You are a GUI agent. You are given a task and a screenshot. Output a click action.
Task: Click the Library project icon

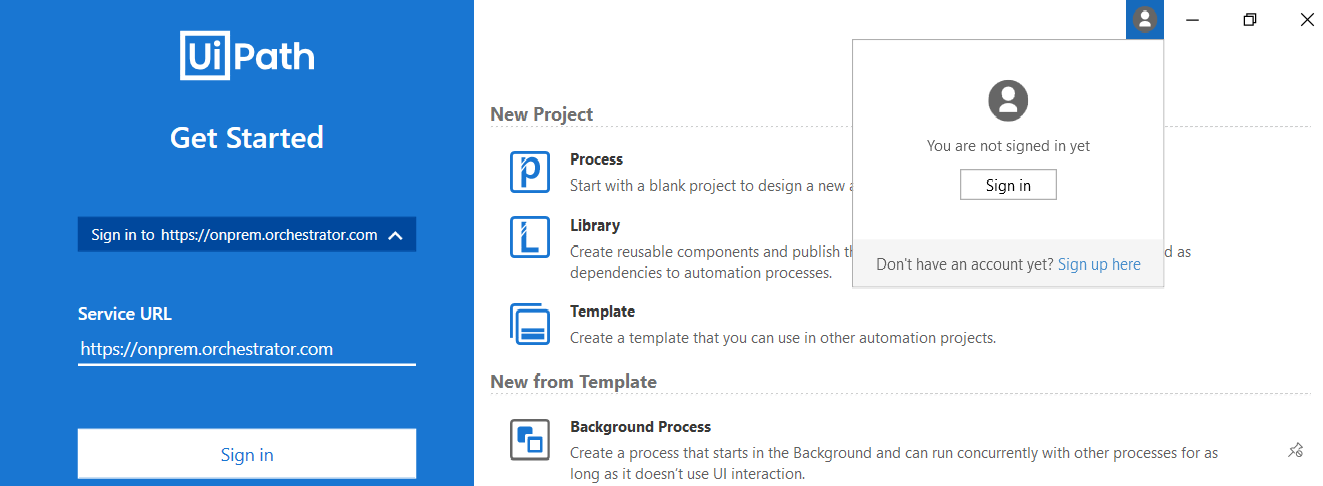tap(530, 237)
